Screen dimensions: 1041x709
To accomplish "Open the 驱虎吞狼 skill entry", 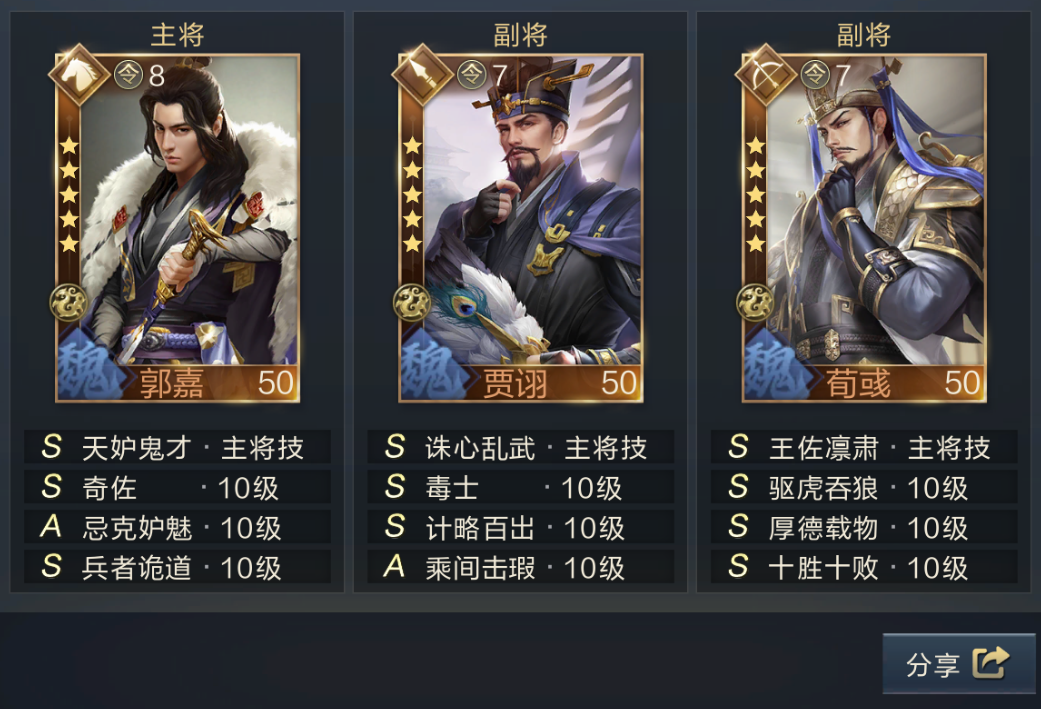I will 864,487.
